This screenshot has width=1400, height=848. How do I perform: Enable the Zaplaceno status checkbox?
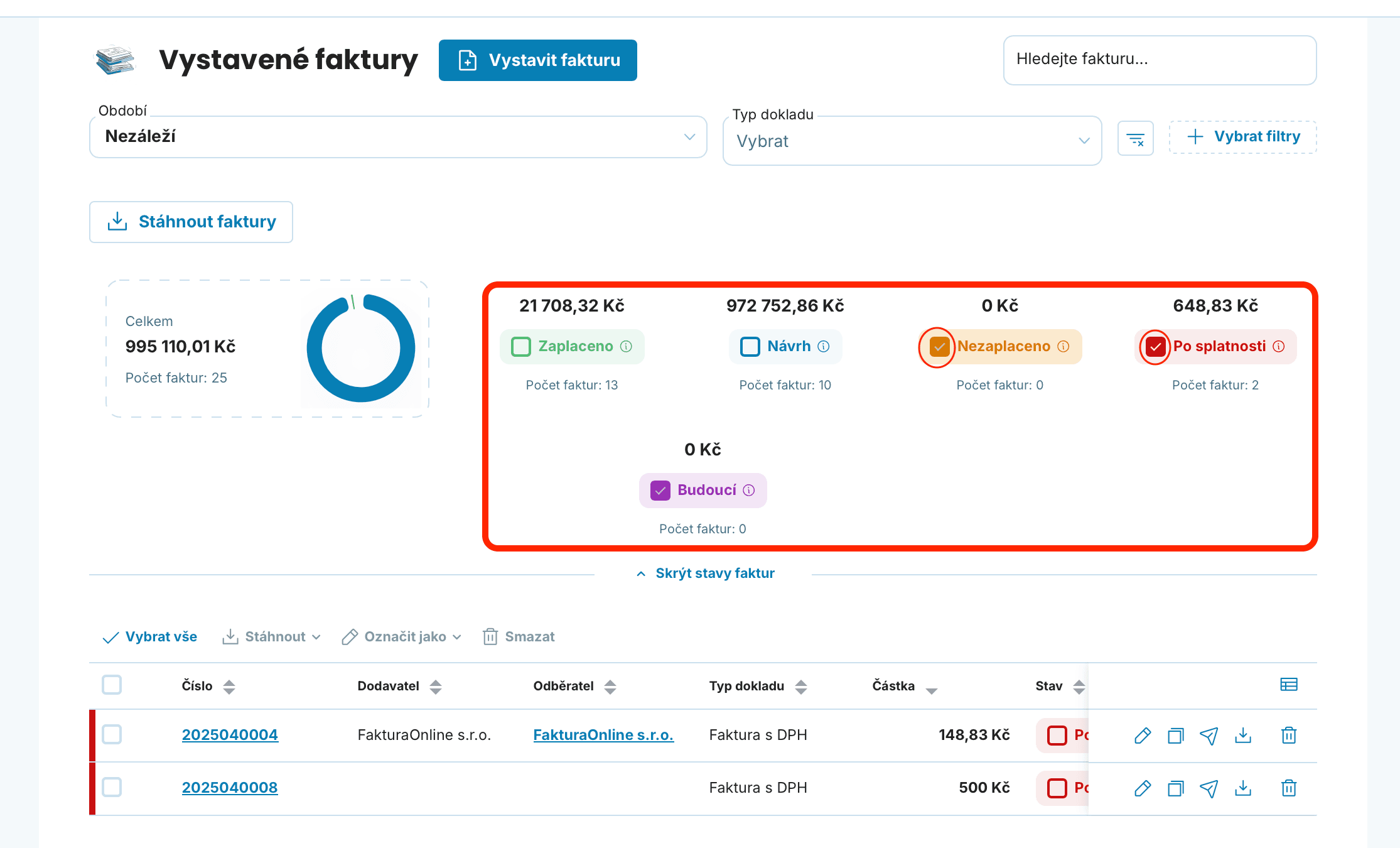tap(521, 346)
